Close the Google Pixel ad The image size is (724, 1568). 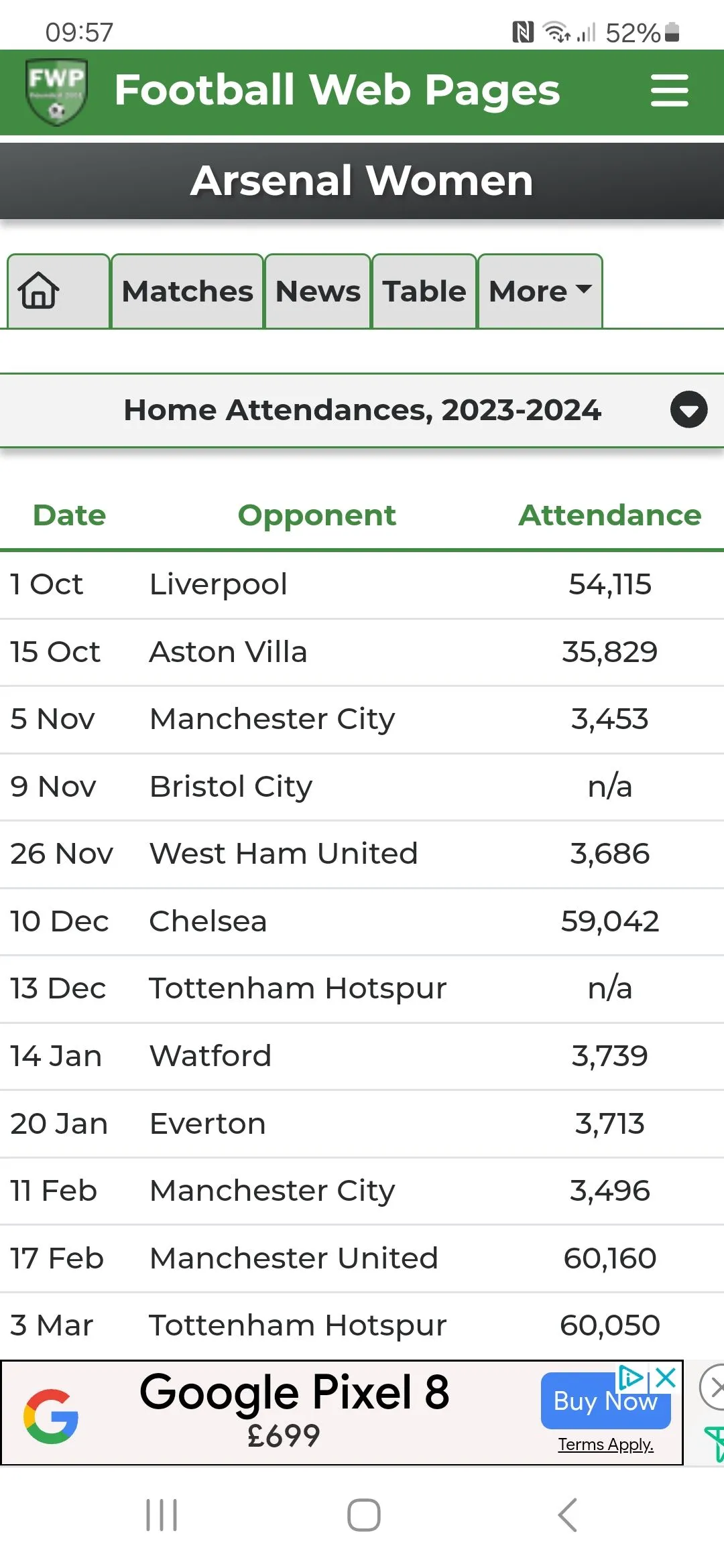[x=666, y=1378]
